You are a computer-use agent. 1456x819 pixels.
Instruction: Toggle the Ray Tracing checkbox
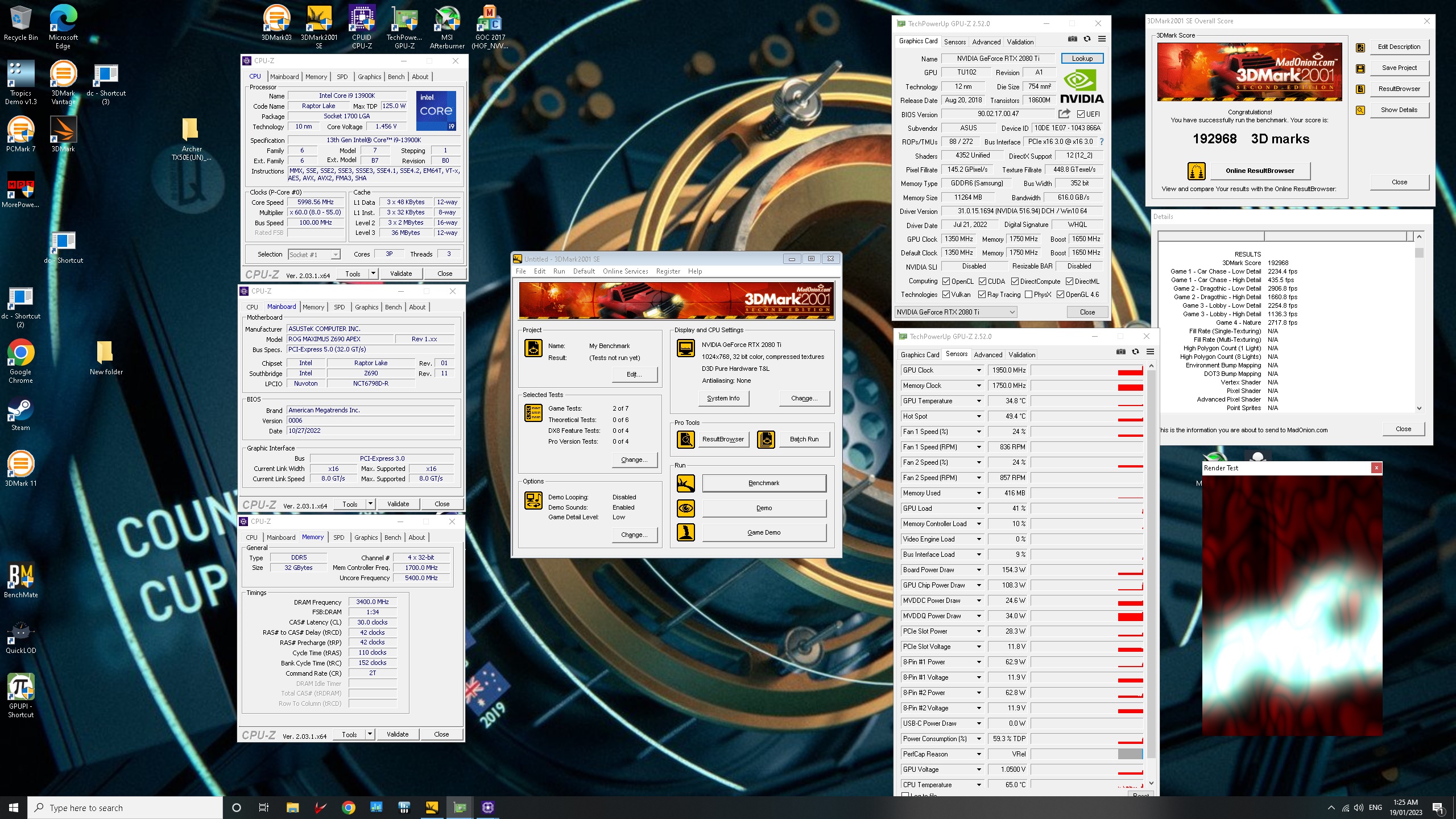[982, 295]
